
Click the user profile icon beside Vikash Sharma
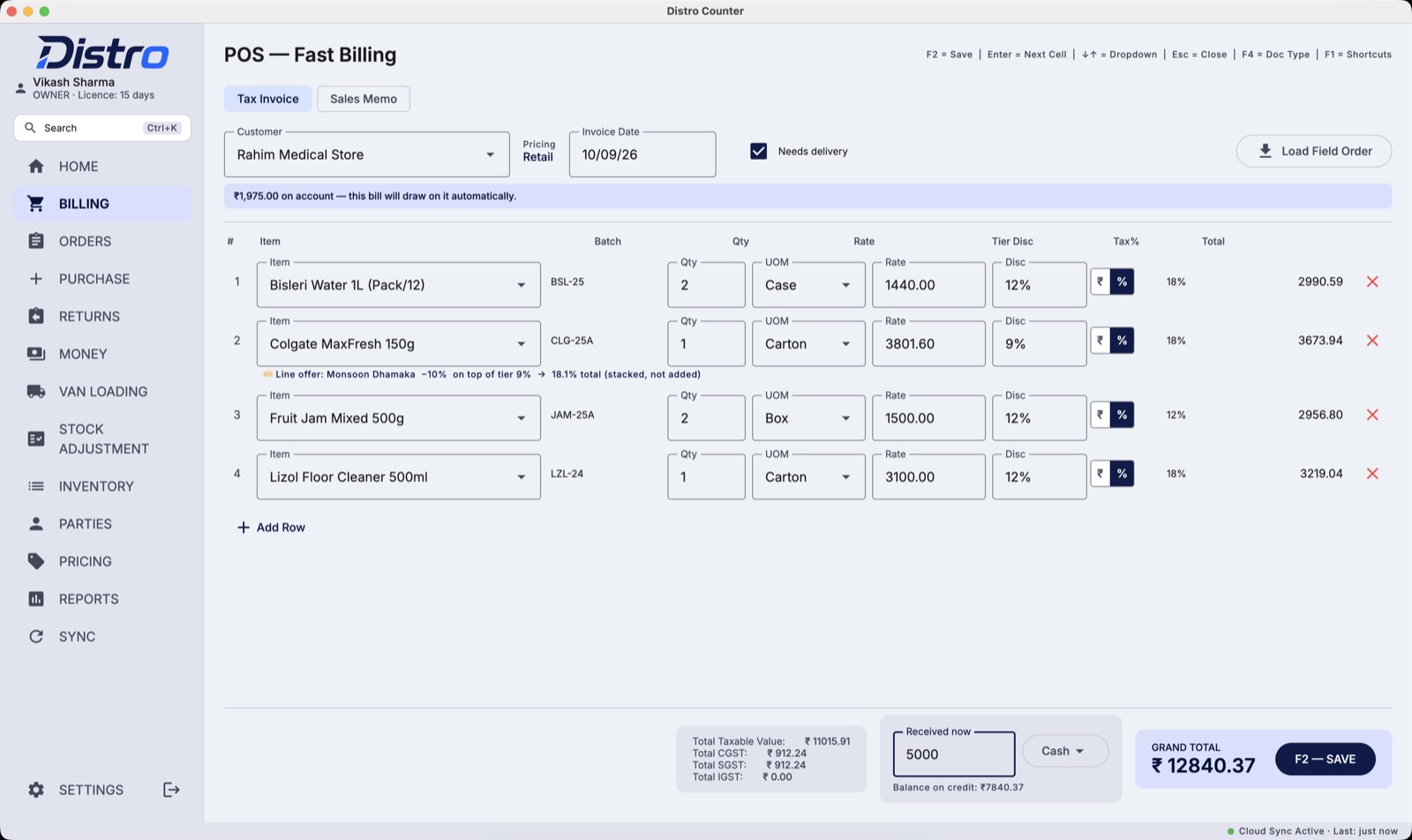point(20,88)
